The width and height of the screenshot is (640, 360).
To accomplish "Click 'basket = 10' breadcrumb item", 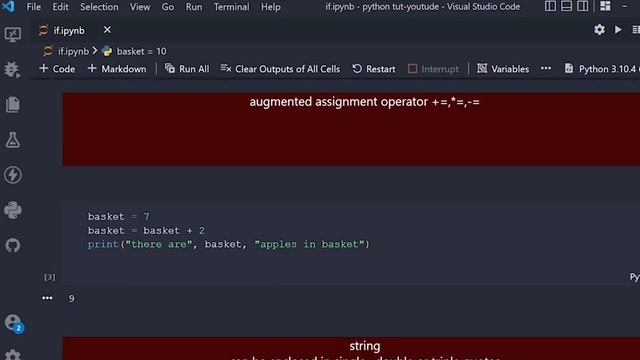I will point(134,51).
